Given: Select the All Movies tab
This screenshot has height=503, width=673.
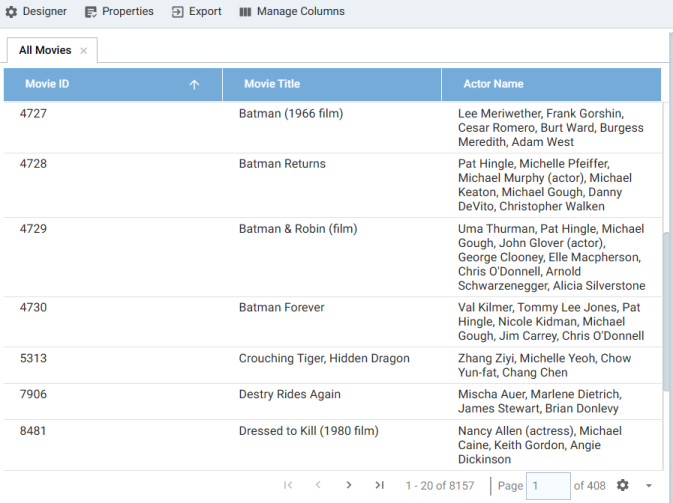Looking at the screenshot, I should (x=45, y=50).
